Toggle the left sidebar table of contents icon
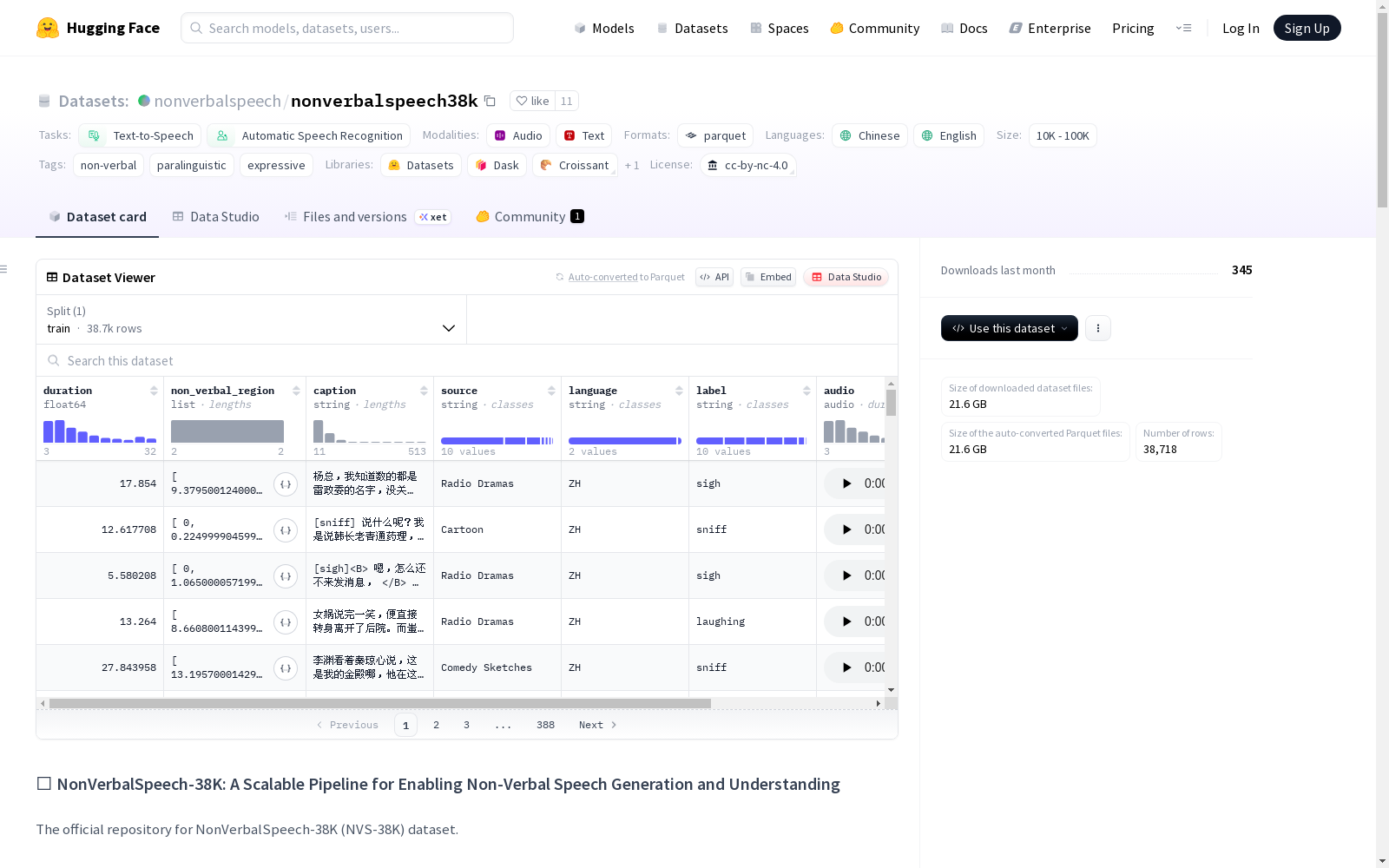The height and width of the screenshot is (868, 1389). tap(4, 269)
